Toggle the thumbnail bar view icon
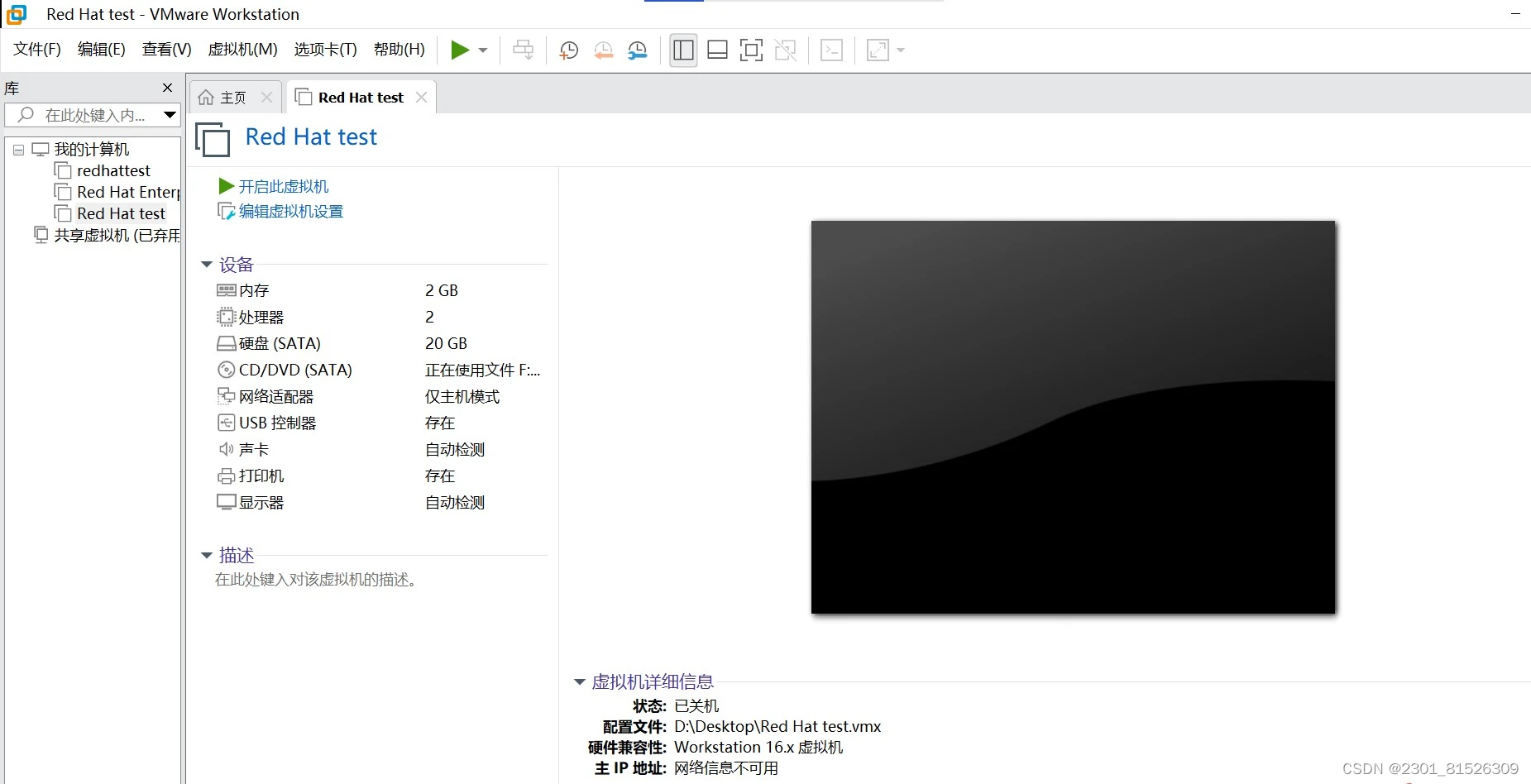The width and height of the screenshot is (1531, 784). [717, 50]
